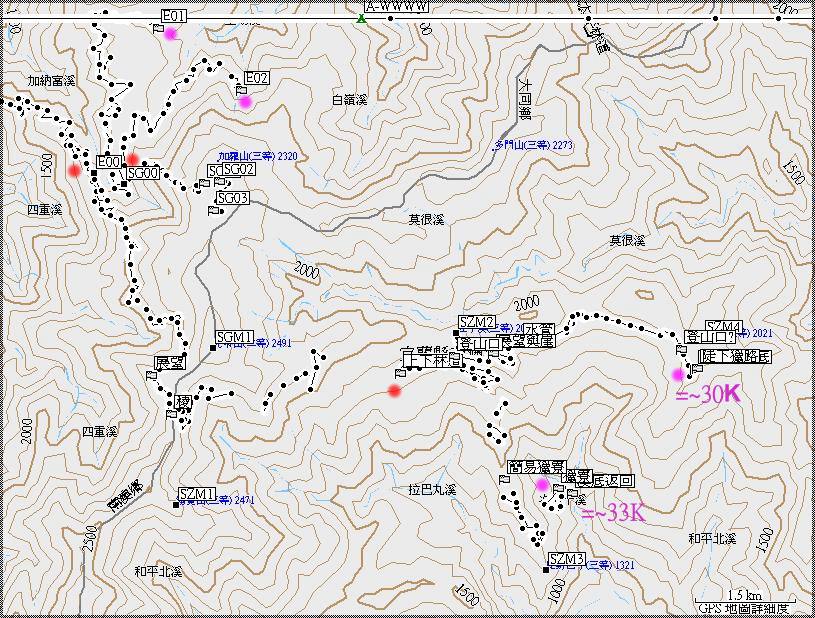Click the magenta dot near waypoint E01
815x618 pixels.
(171, 34)
